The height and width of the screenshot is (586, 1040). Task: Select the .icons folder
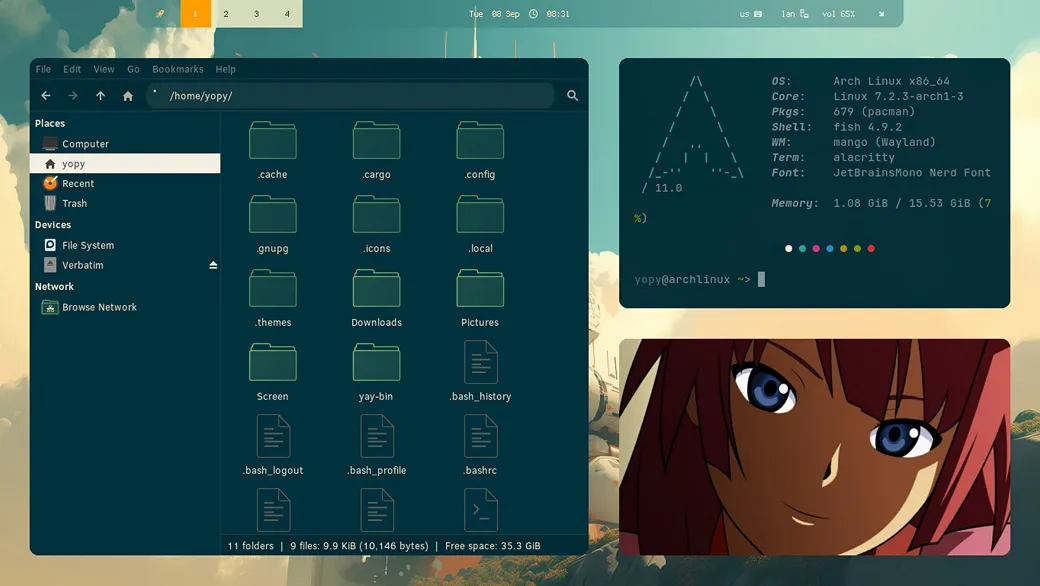pos(376,224)
